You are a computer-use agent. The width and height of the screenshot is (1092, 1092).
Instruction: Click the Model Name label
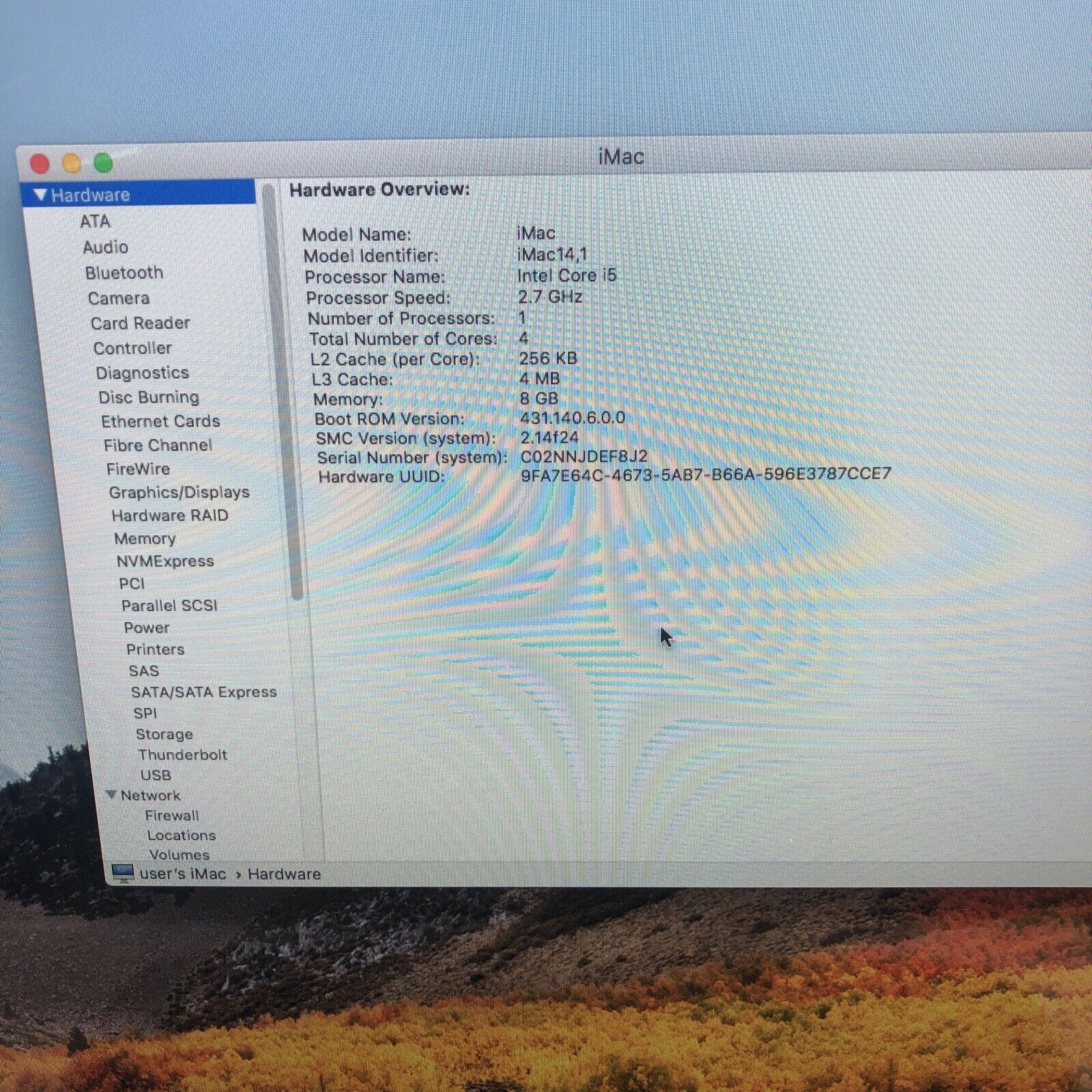(x=357, y=234)
